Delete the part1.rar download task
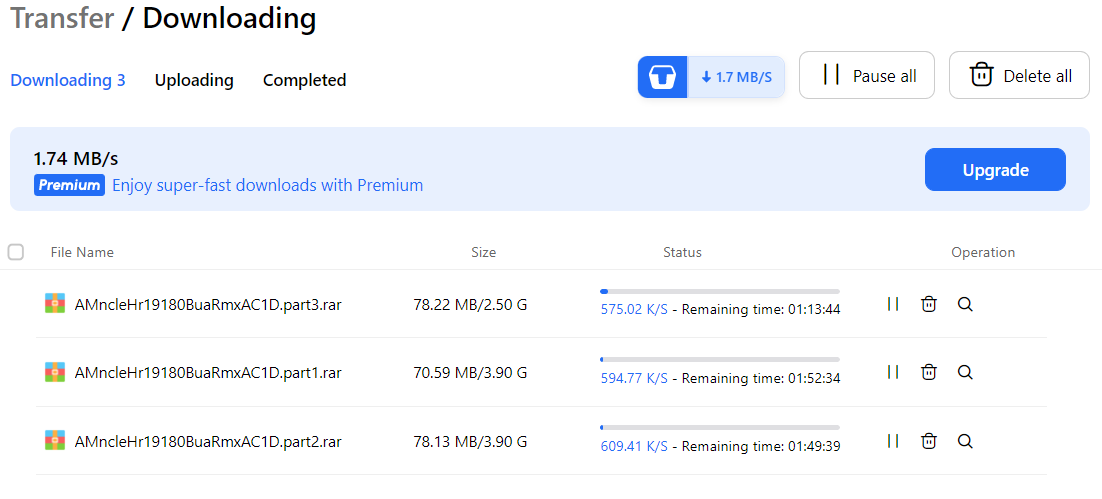This screenshot has width=1102, height=499. pos(929,372)
